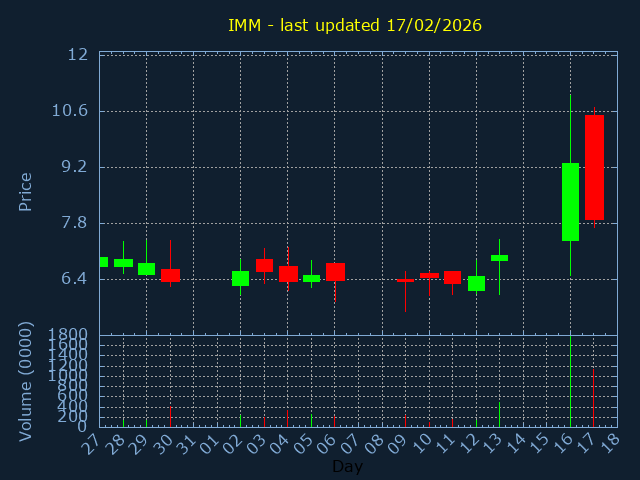This screenshot has width=640, height=480.
Task: Click the large red candlestick on day 17
Action: tap(594, 167)
